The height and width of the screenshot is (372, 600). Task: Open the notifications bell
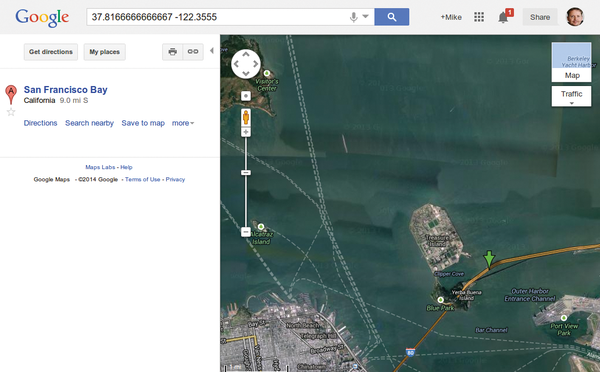504,17
